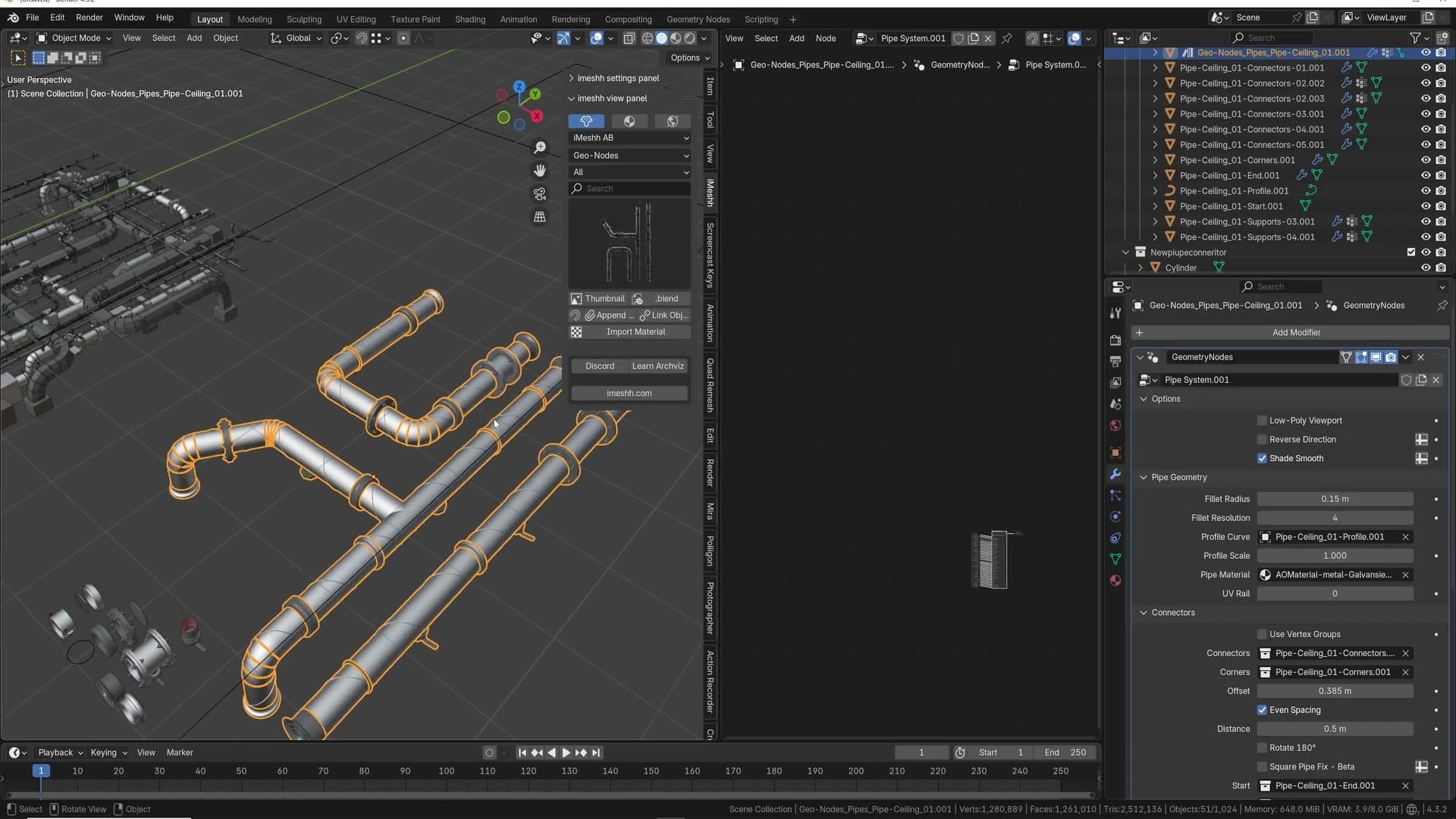The image size is (1456, 819).
Task: Open the Render properties tab icon
Action: [1115, 340]
